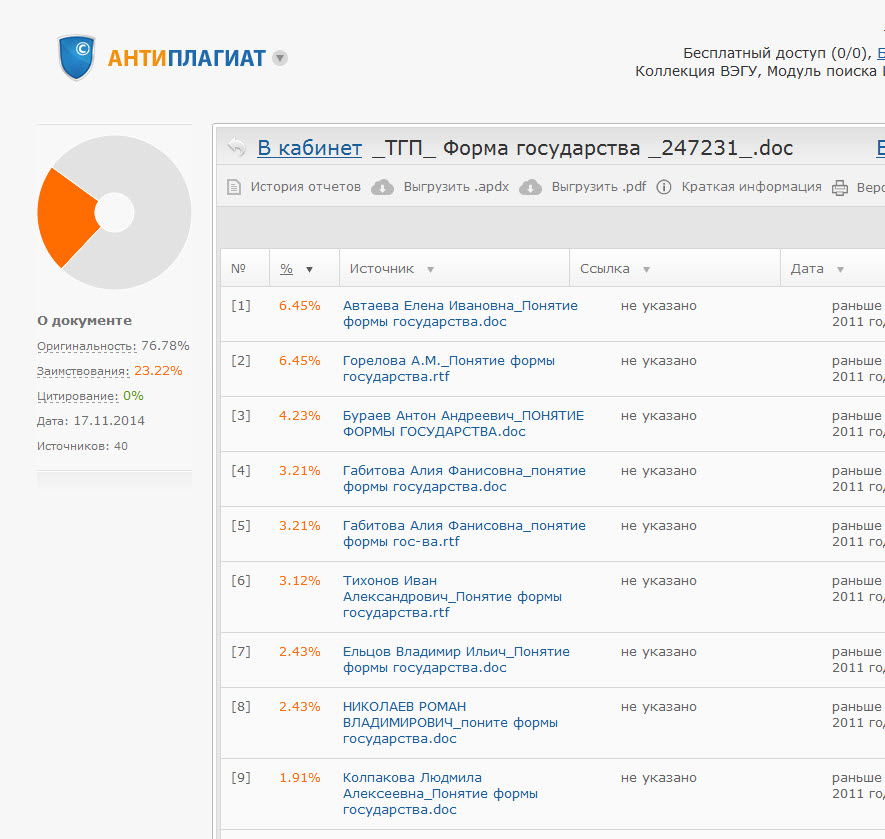
Task: Click the cloud download icon for .pdf
Action: click(530, 187)
